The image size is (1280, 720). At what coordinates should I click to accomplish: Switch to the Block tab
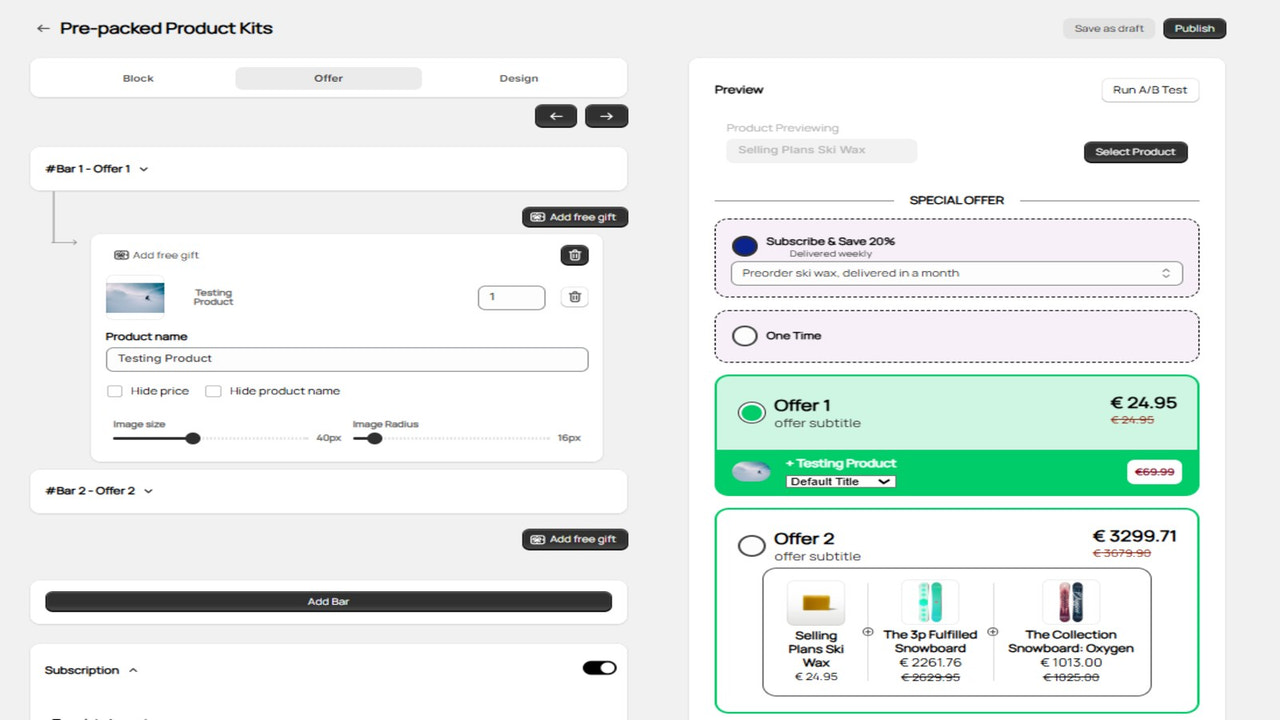pos(138,78)
